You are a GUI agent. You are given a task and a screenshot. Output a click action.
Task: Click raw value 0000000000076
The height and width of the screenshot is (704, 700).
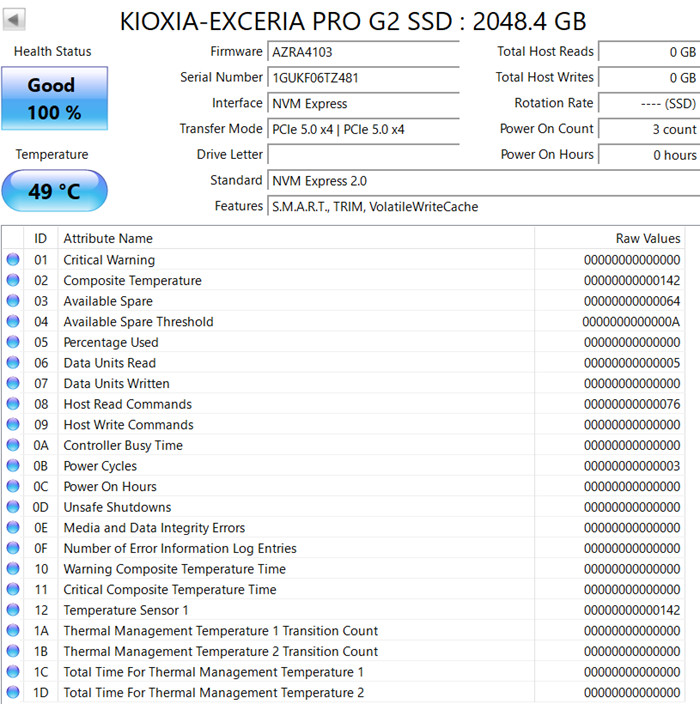pyautogui.click(x=632, y=404)
